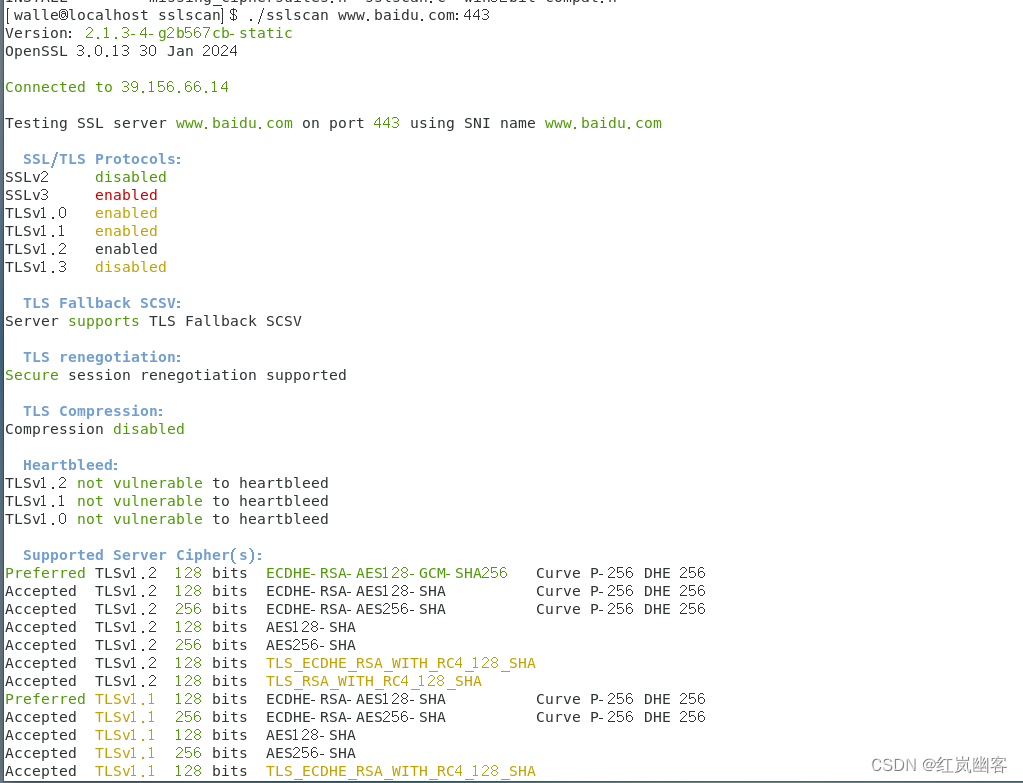Click the SSLv2 disabled entry
The height and width of the screenshot is (783, 1023).
90,177
